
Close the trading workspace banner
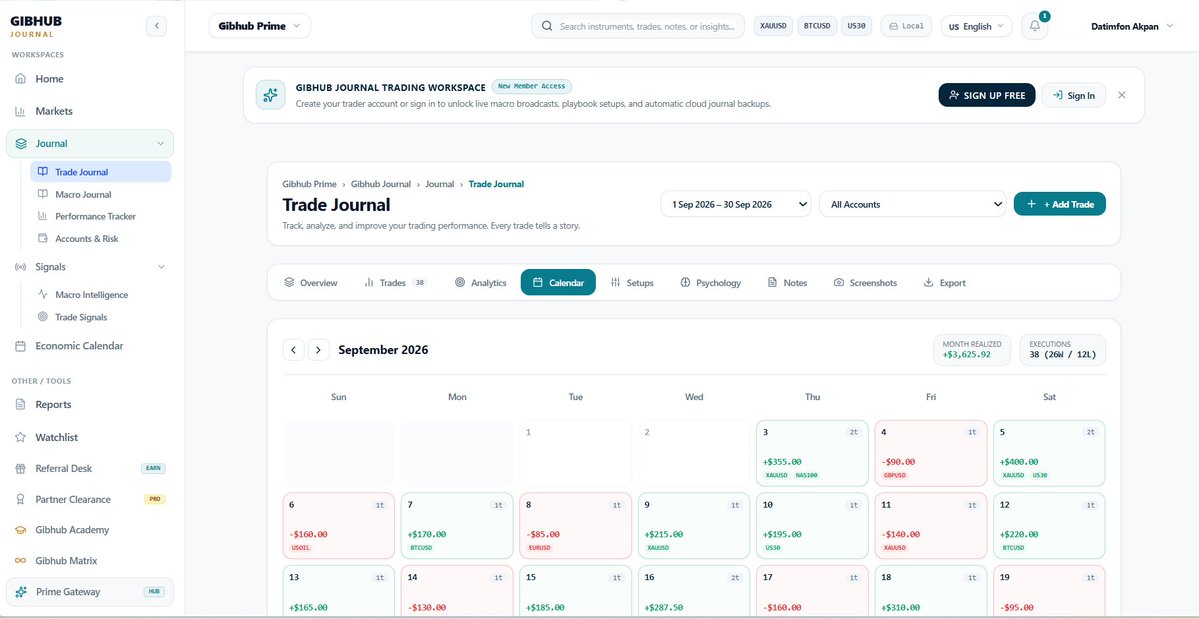tap(1122, 96)
